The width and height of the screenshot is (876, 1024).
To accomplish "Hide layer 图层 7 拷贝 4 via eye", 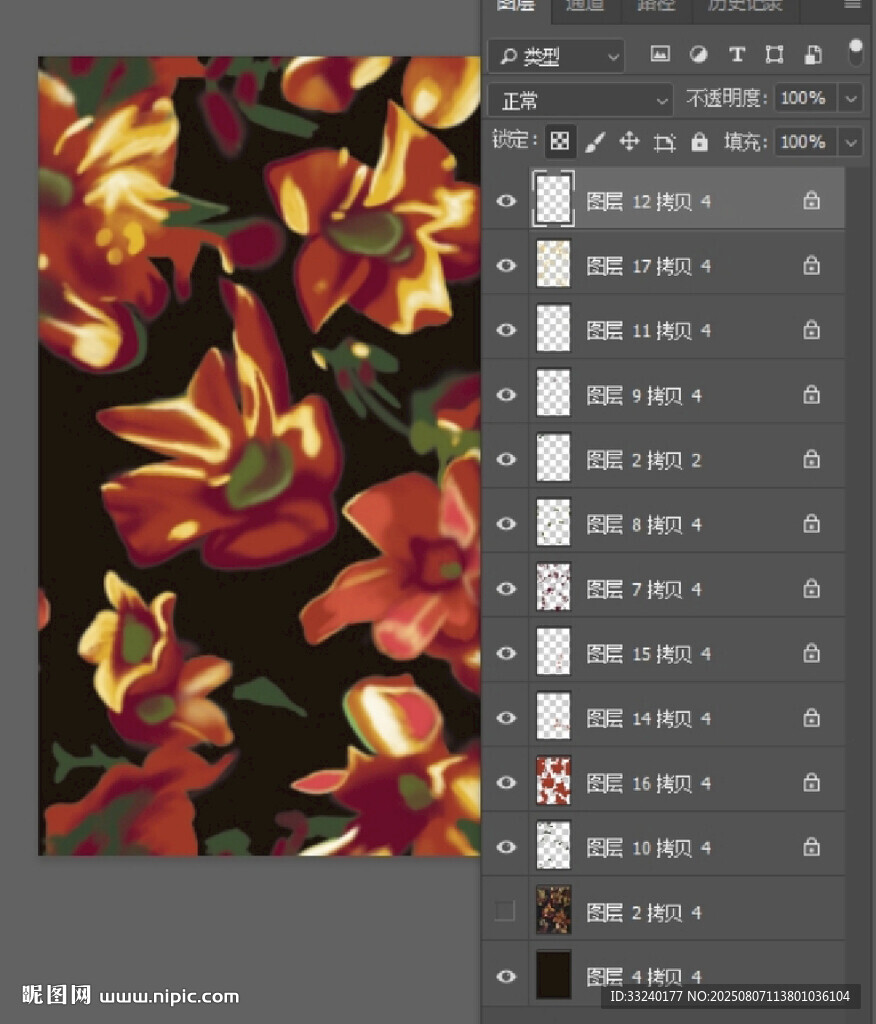I will 506,588.
